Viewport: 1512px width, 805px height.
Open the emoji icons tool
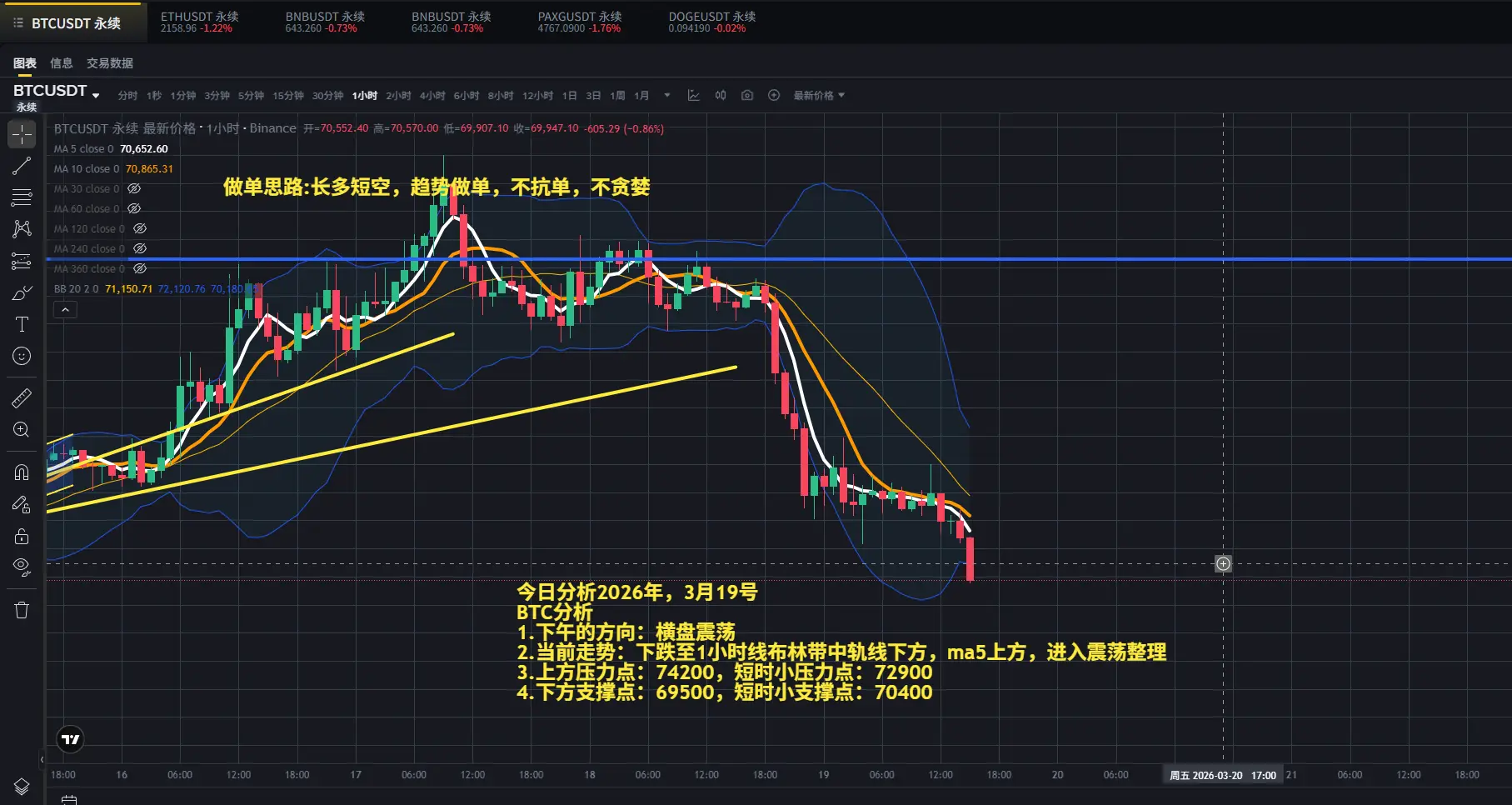(22, 356)
